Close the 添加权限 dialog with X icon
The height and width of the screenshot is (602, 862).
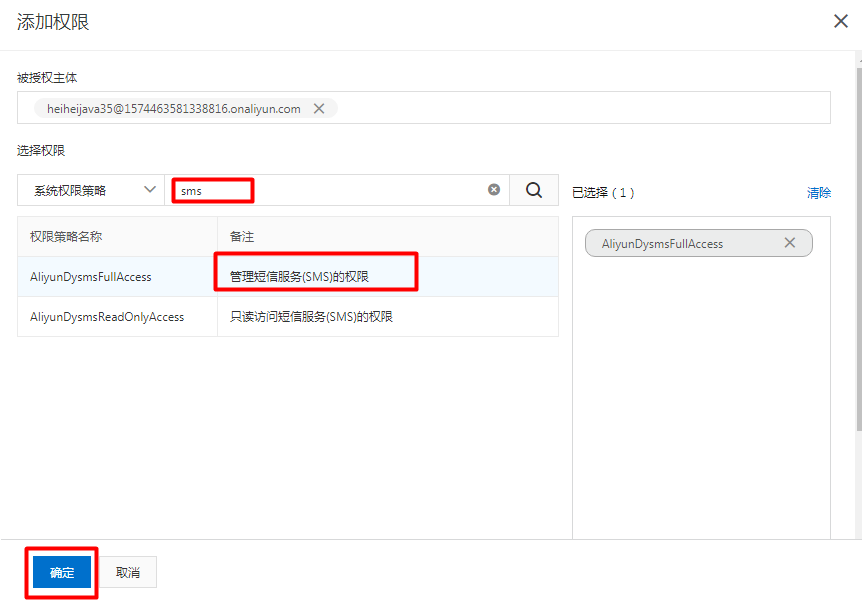(x=841, y=21)
